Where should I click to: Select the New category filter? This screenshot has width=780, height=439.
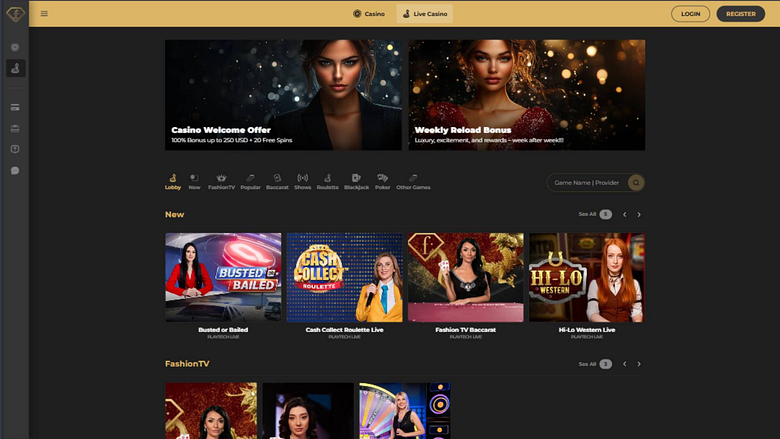click(195, 182)
